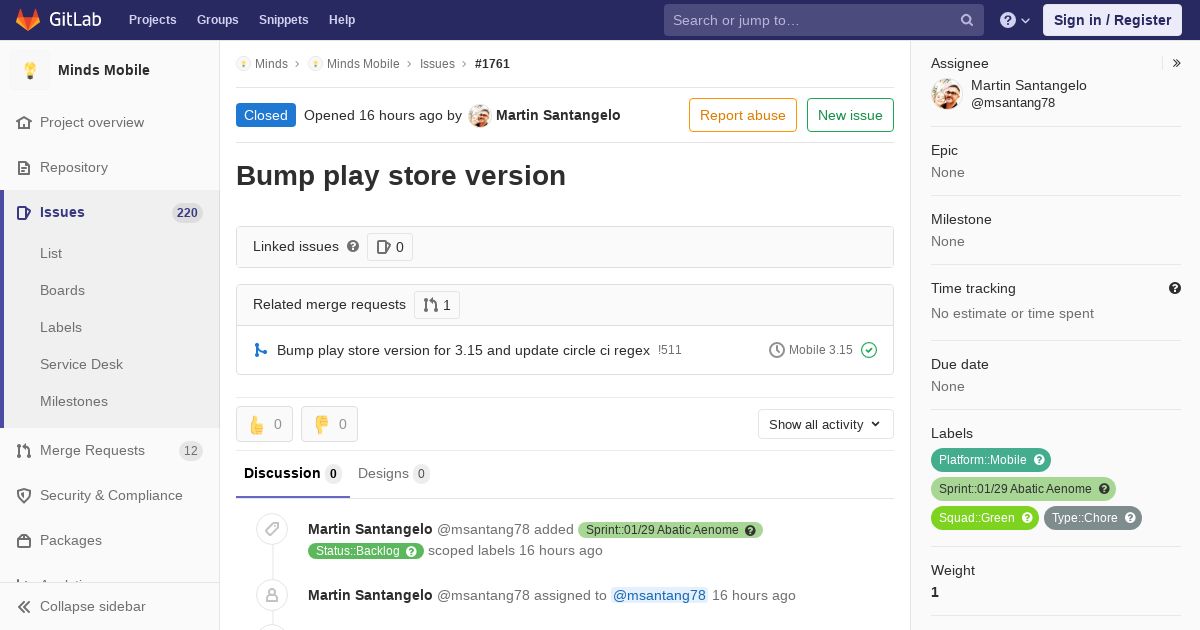This screenshot has height=630, width=1200.
Task: Click the merge request pipeline passed icon
Action: pos(869,350)
